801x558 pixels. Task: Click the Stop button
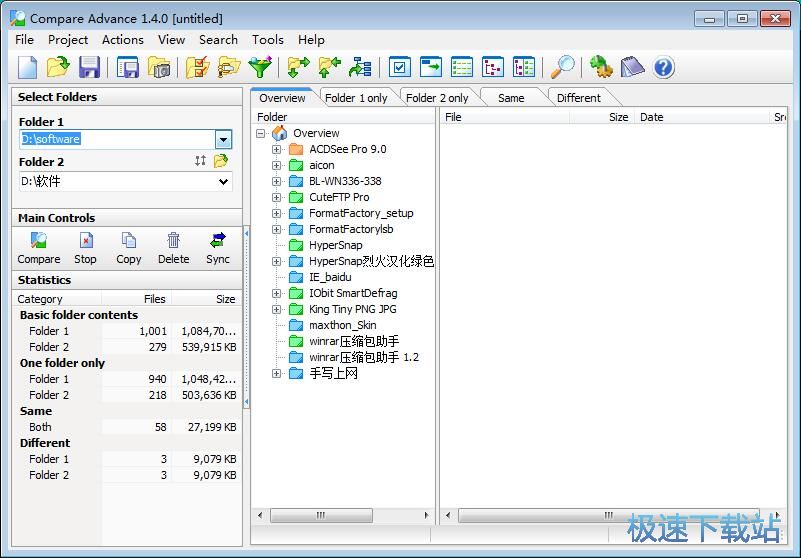pos(85,248)
